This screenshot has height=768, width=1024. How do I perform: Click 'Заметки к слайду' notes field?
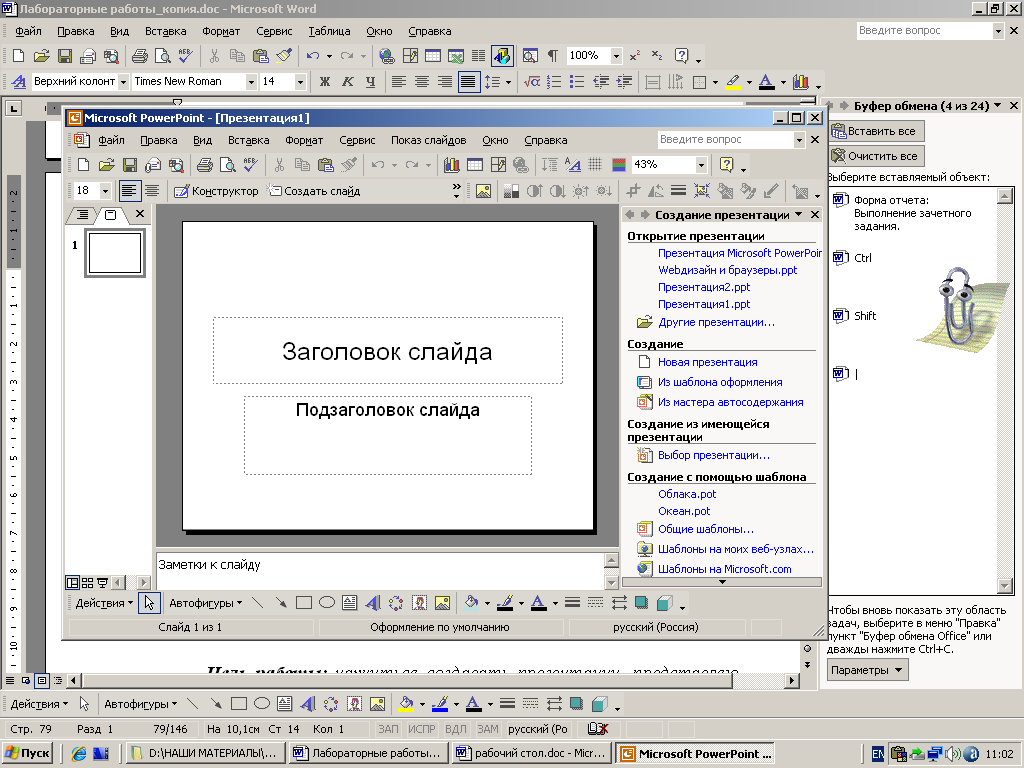tap(380, 571)
